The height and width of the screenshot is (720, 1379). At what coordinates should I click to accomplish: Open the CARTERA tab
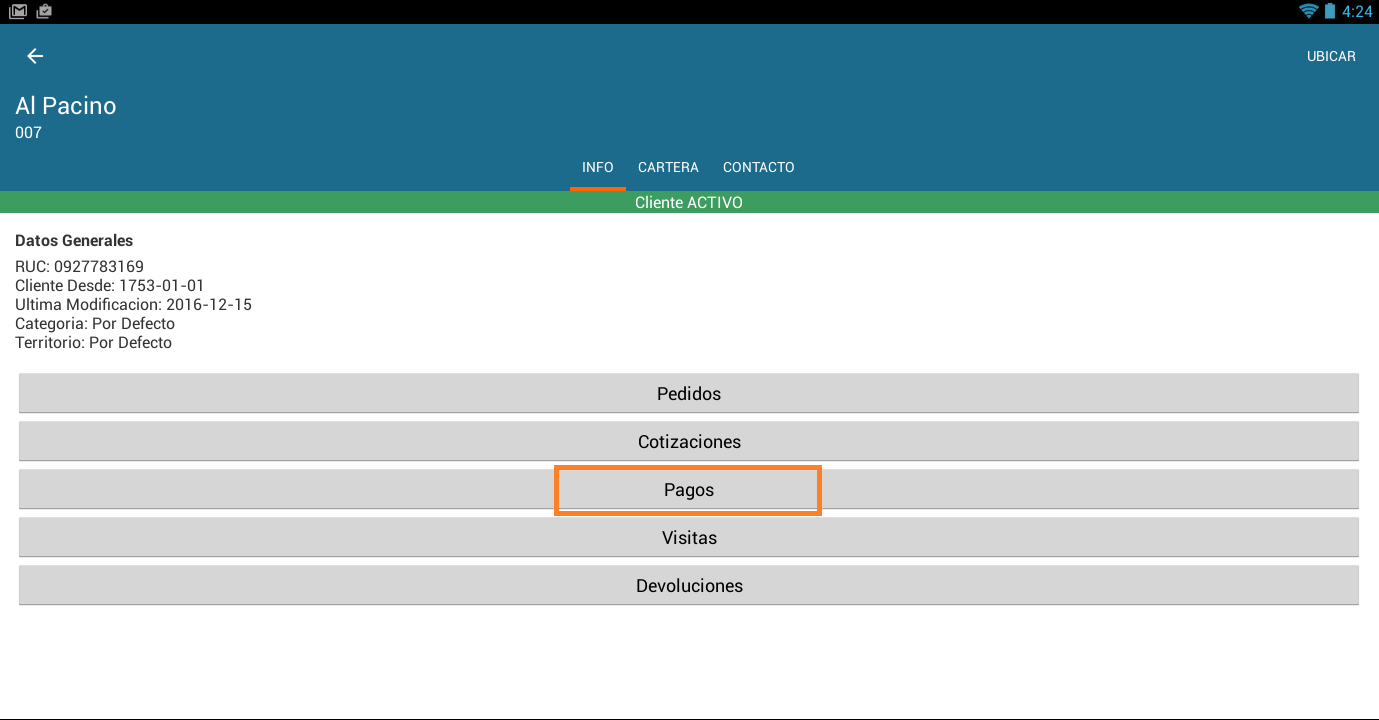(668, 167)
